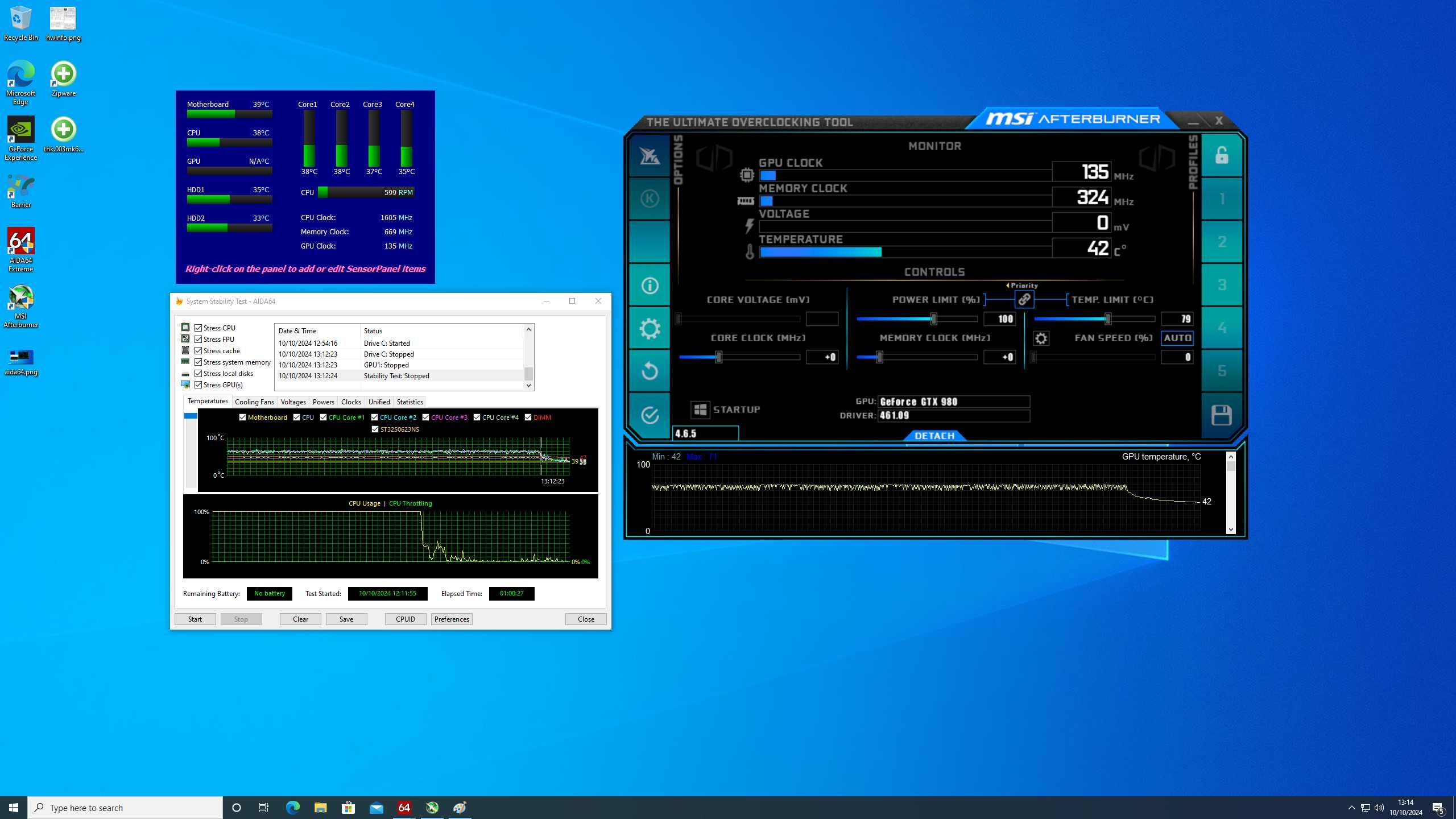The height and width of the screenshot is (819, 1456).
Task: Click Start button in stability test
Action: click(195, 619)
